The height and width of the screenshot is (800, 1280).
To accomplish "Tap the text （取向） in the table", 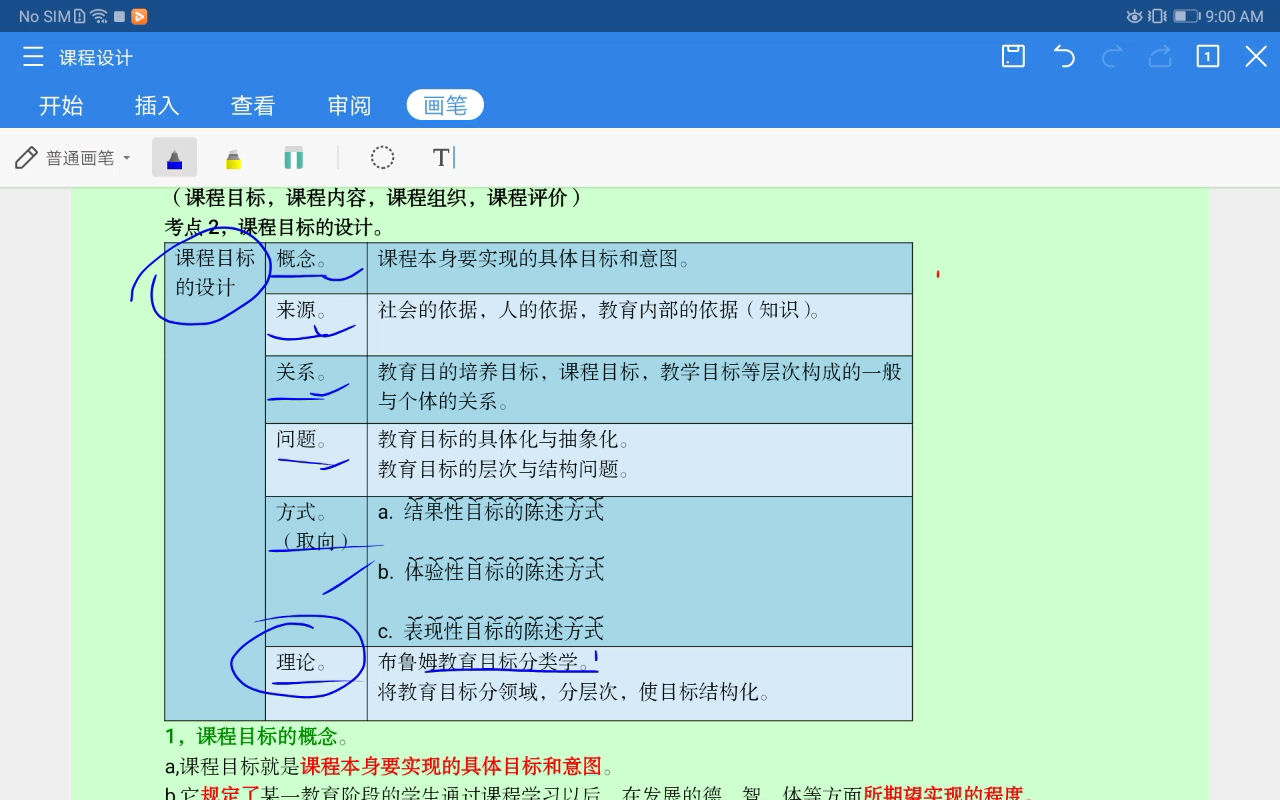I will [315, 541].
